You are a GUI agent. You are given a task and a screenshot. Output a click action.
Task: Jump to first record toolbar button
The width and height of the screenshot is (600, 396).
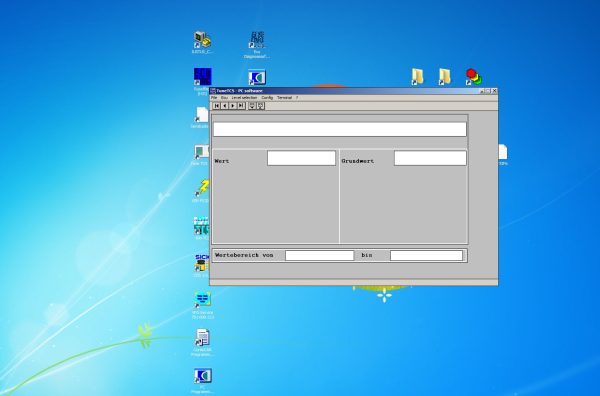217,106
